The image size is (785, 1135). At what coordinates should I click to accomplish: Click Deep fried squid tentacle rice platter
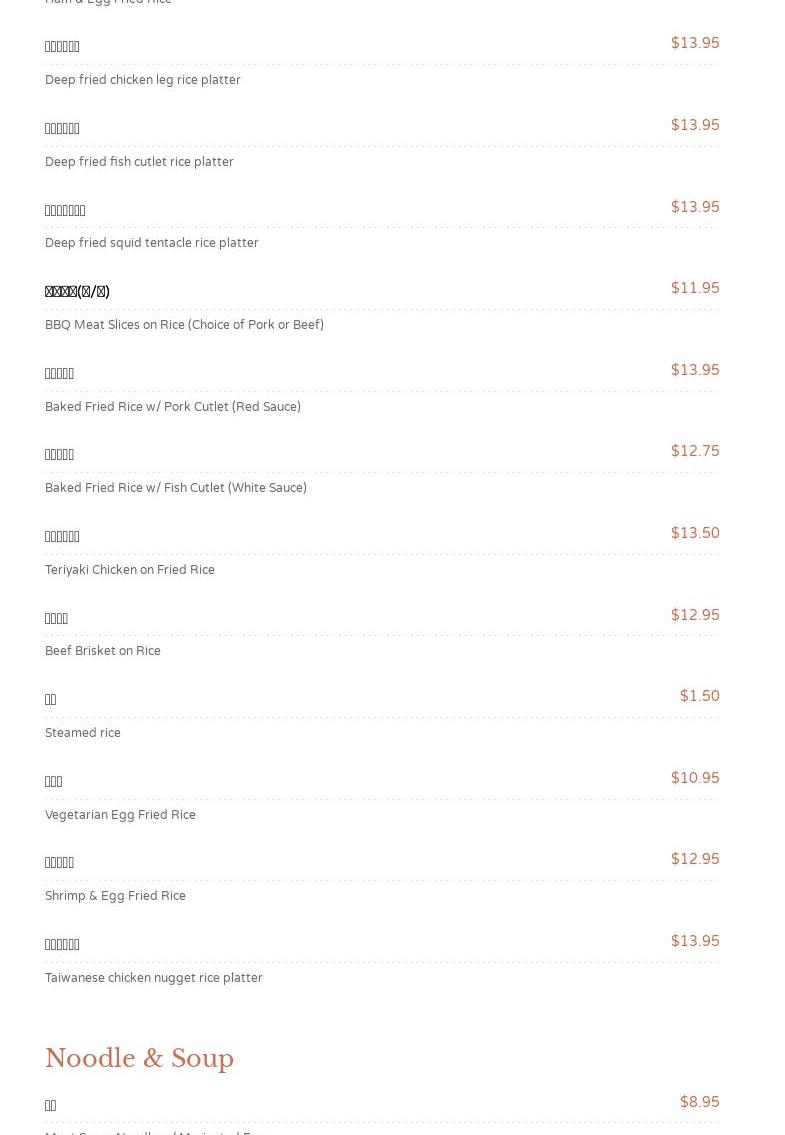pos(151,243)
